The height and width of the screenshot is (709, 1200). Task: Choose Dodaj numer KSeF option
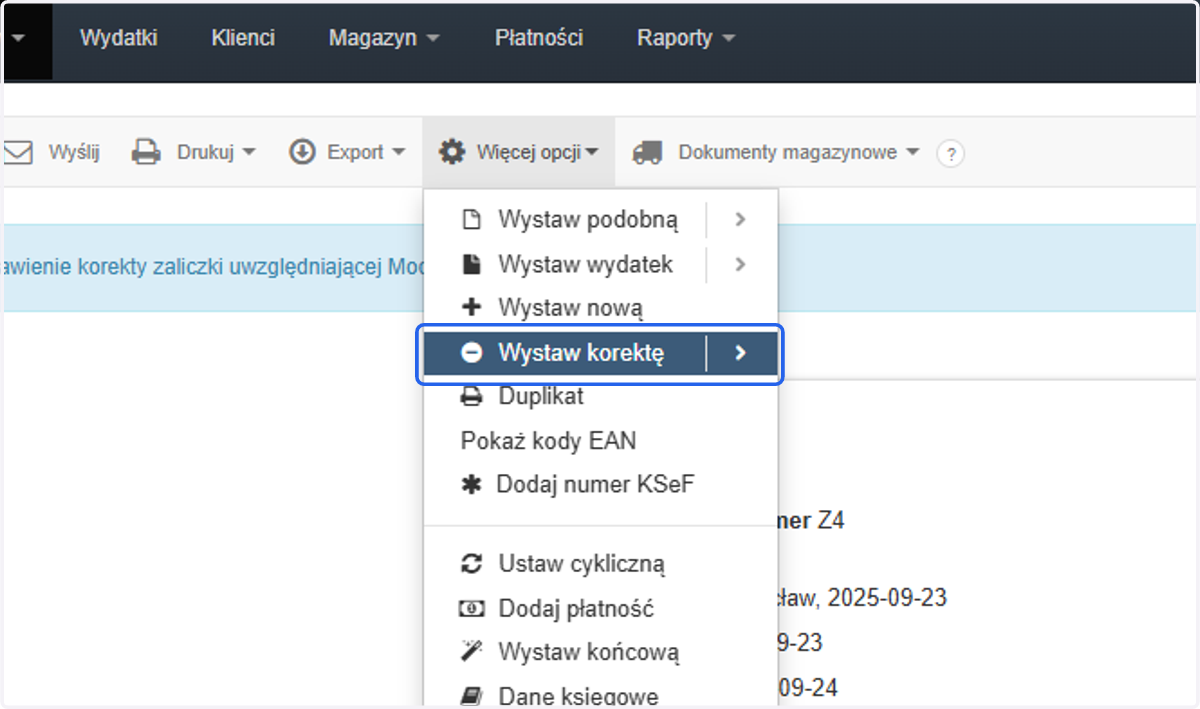pos(595,485)
